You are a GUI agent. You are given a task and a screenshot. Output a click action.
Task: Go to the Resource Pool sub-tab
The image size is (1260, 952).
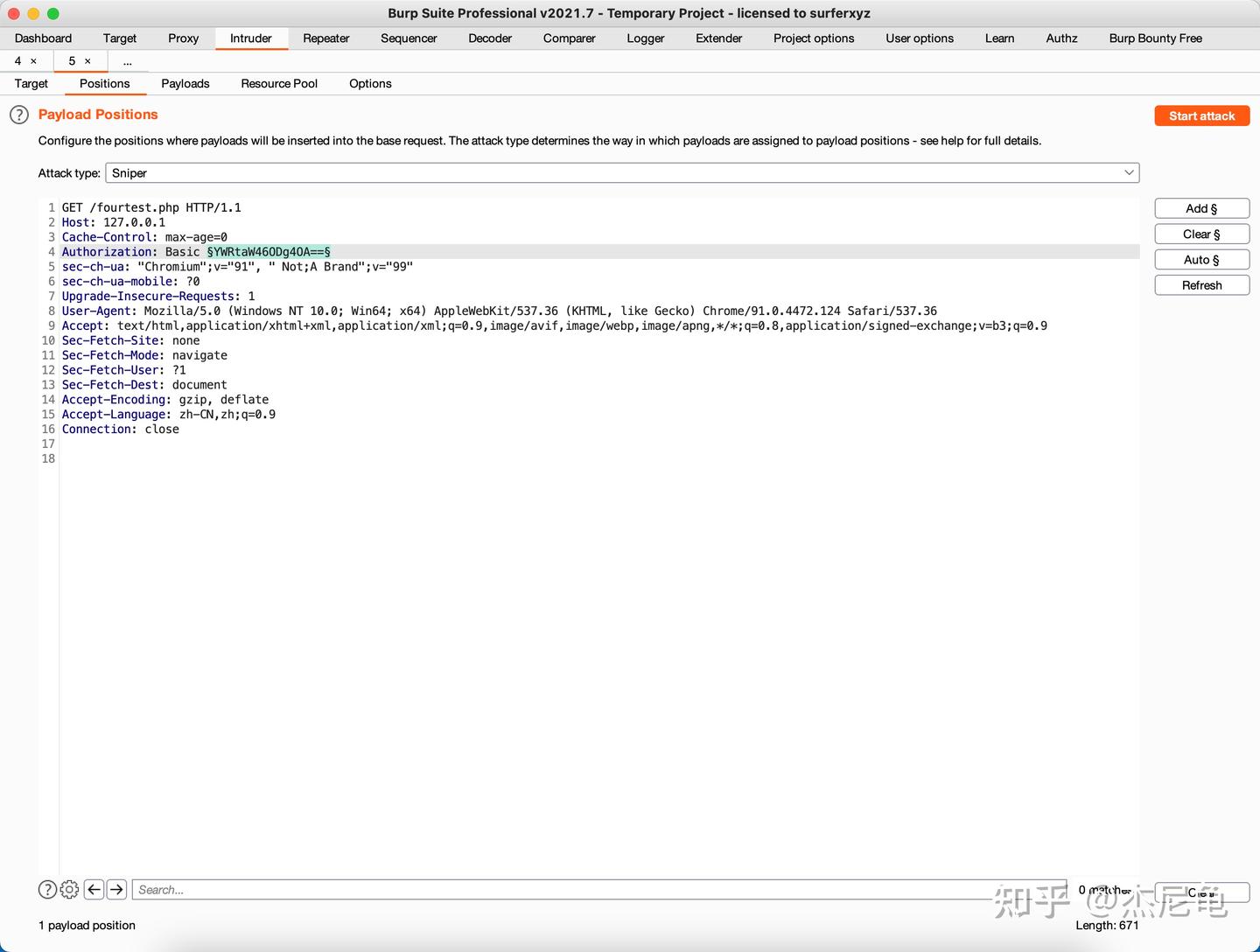[x=279, y=84]
